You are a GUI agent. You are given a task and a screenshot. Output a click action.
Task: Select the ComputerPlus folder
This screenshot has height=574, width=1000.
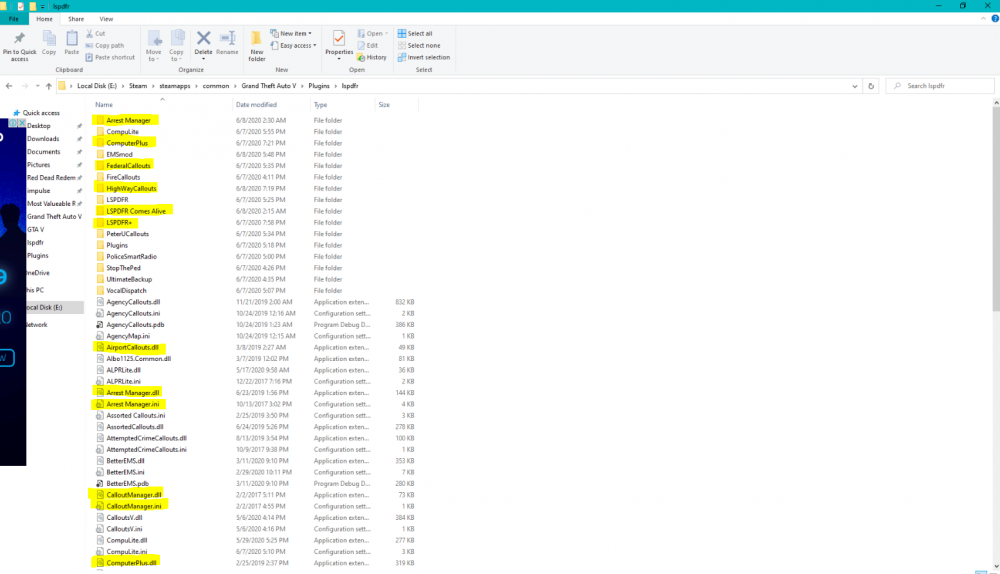coord(127,143)
